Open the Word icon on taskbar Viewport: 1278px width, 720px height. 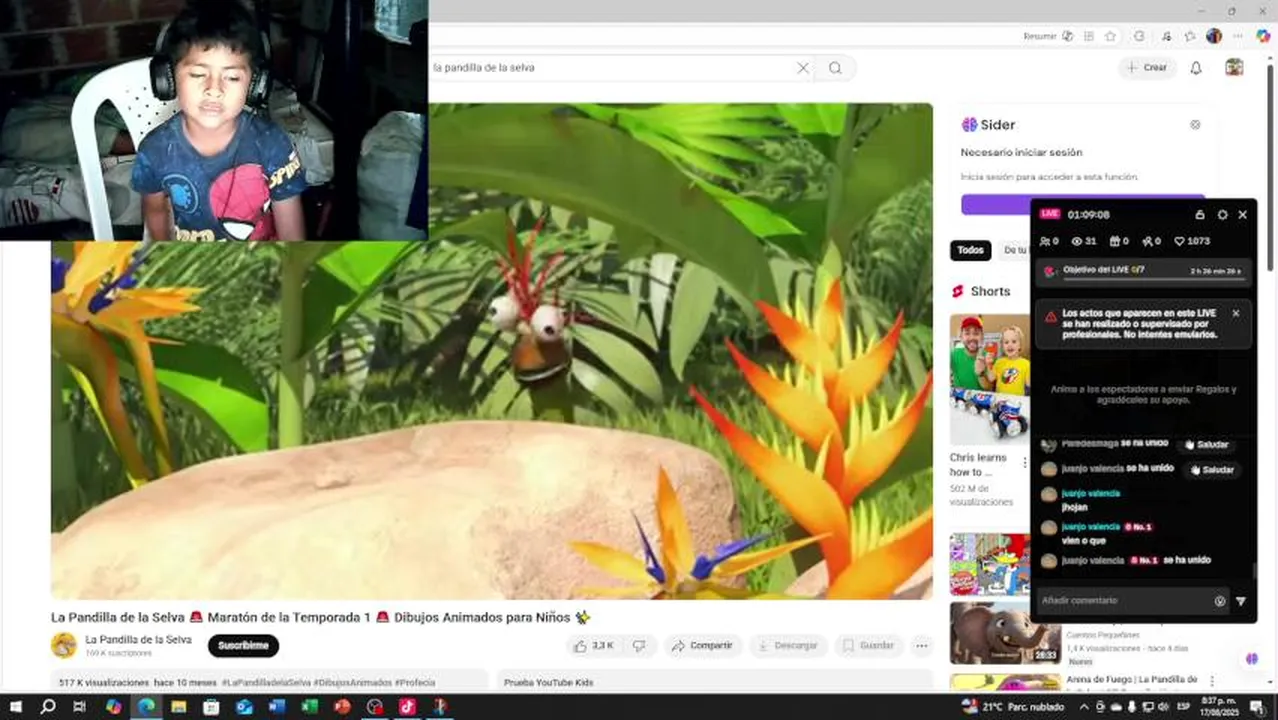point(277,707)
